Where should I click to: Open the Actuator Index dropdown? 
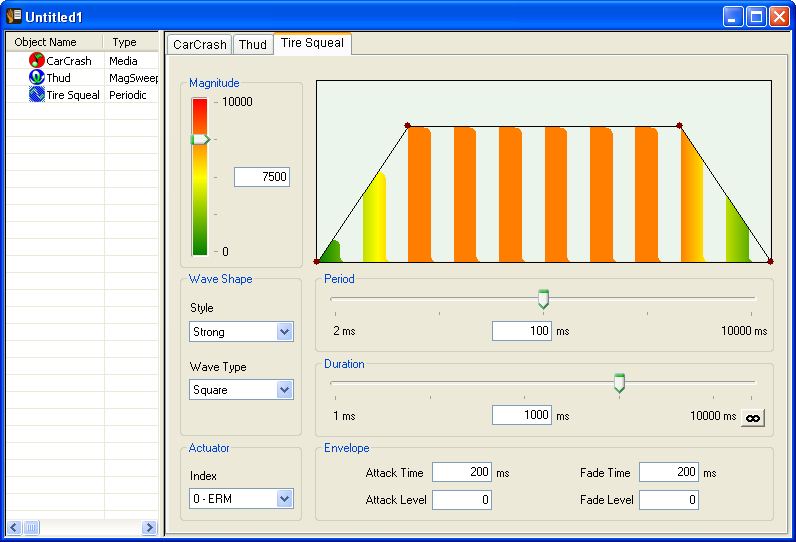pos(241,498)
